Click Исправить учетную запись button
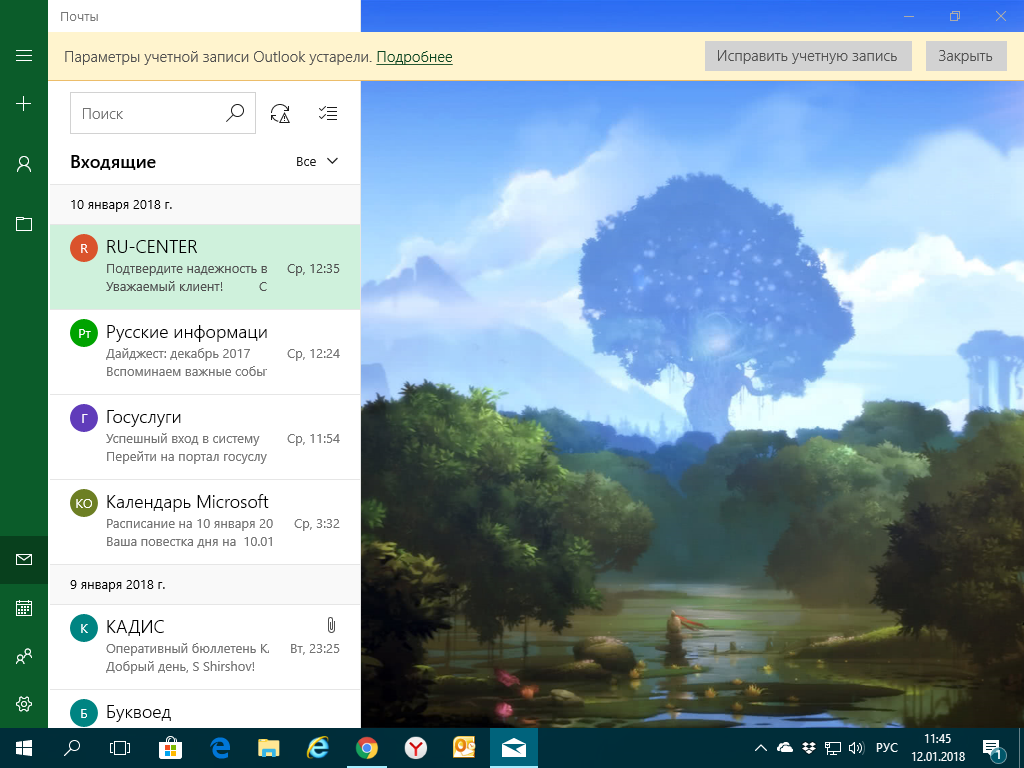Viewport: 1024px width, 768px height. click(x=807, y=56)
